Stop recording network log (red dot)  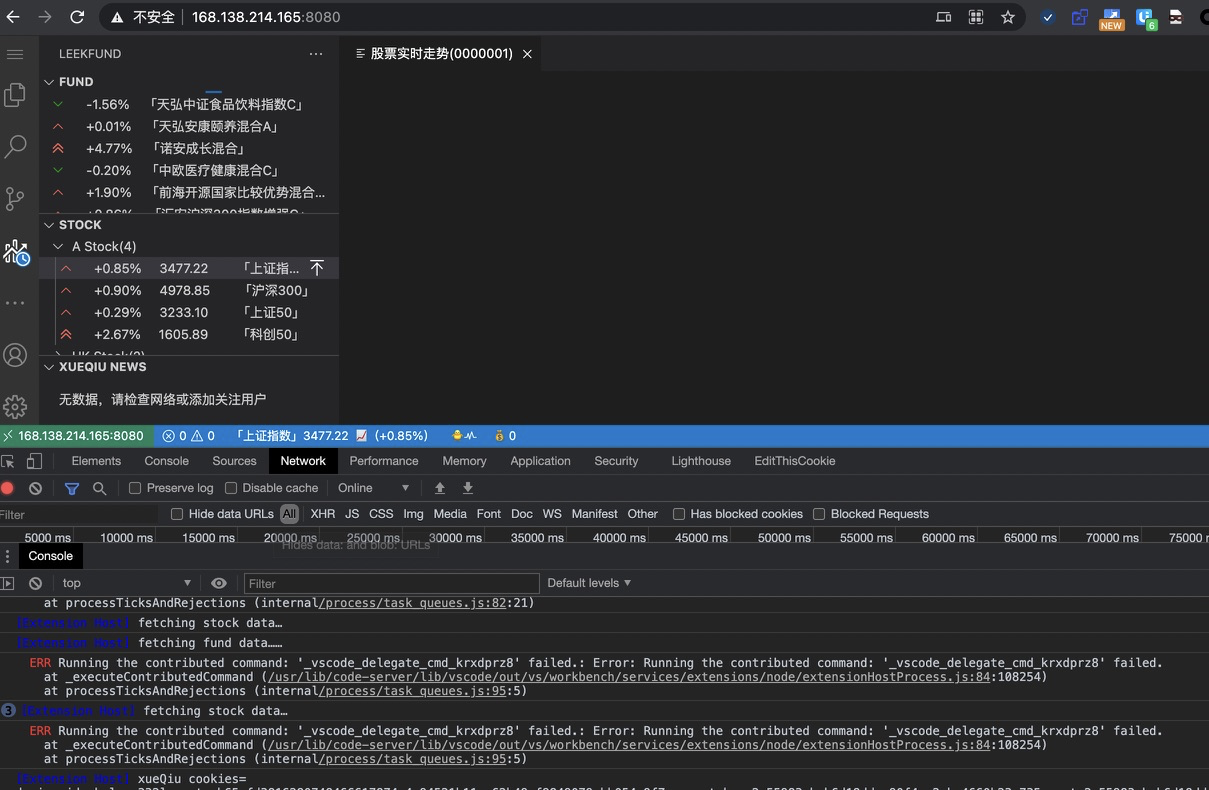click(x=8, y=488)
